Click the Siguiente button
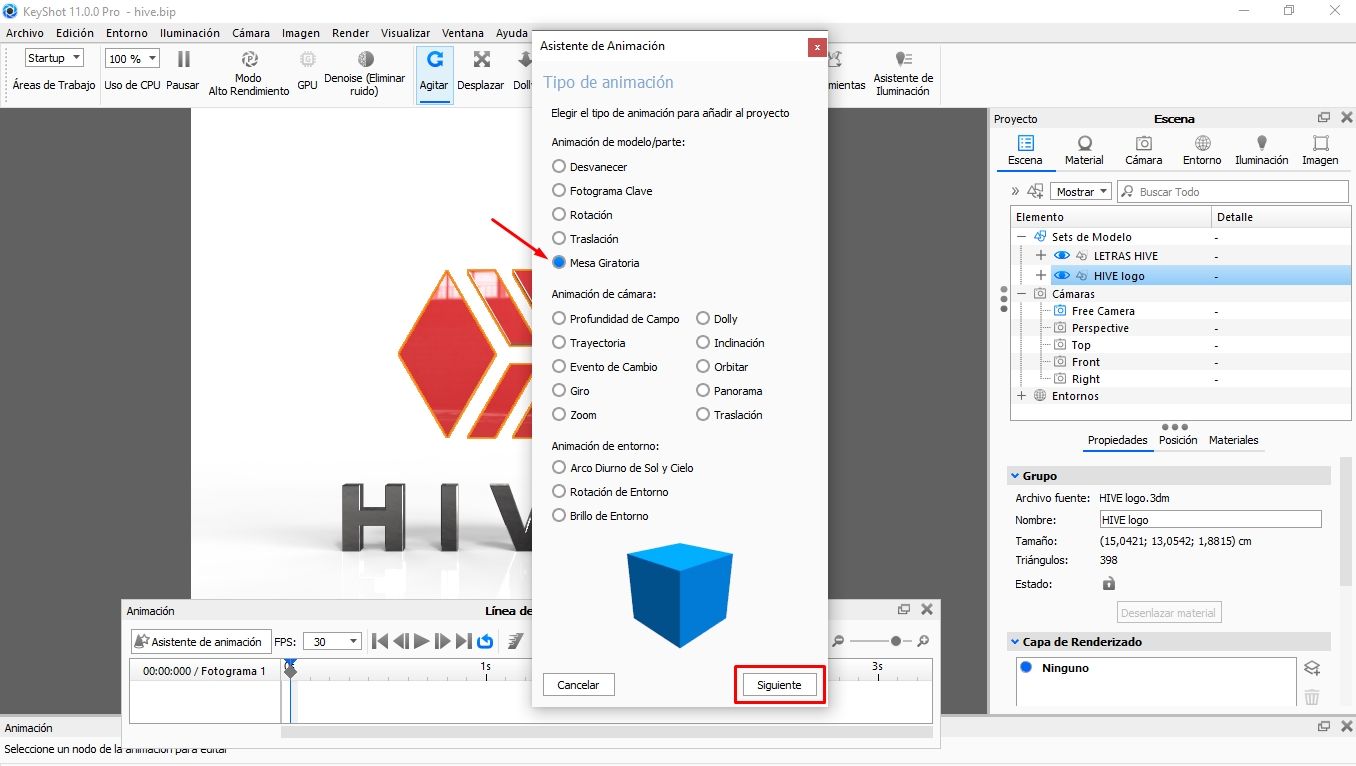This screenshot has height=766, width=1356. (779, 685)
